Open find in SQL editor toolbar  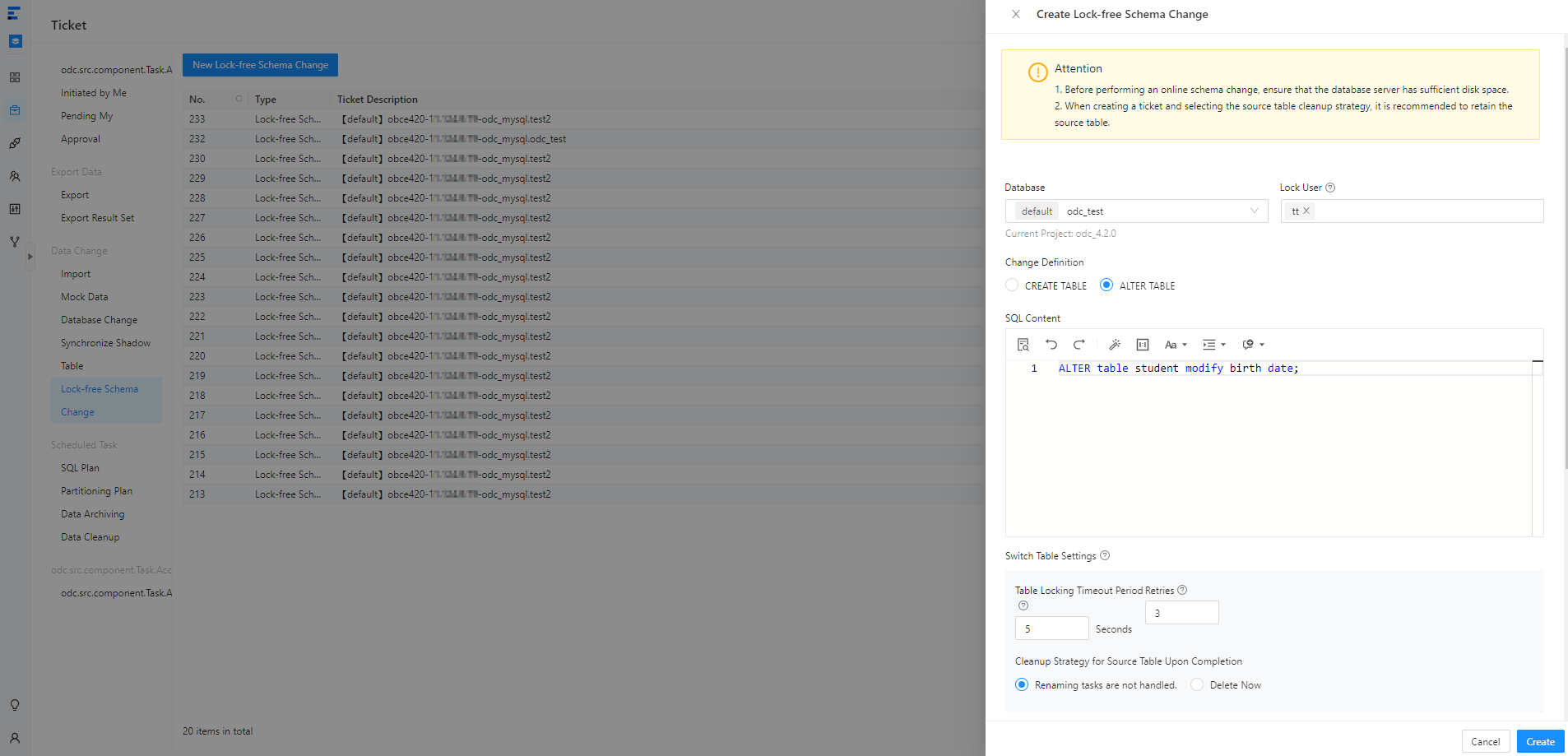(x=1023, y=345)
